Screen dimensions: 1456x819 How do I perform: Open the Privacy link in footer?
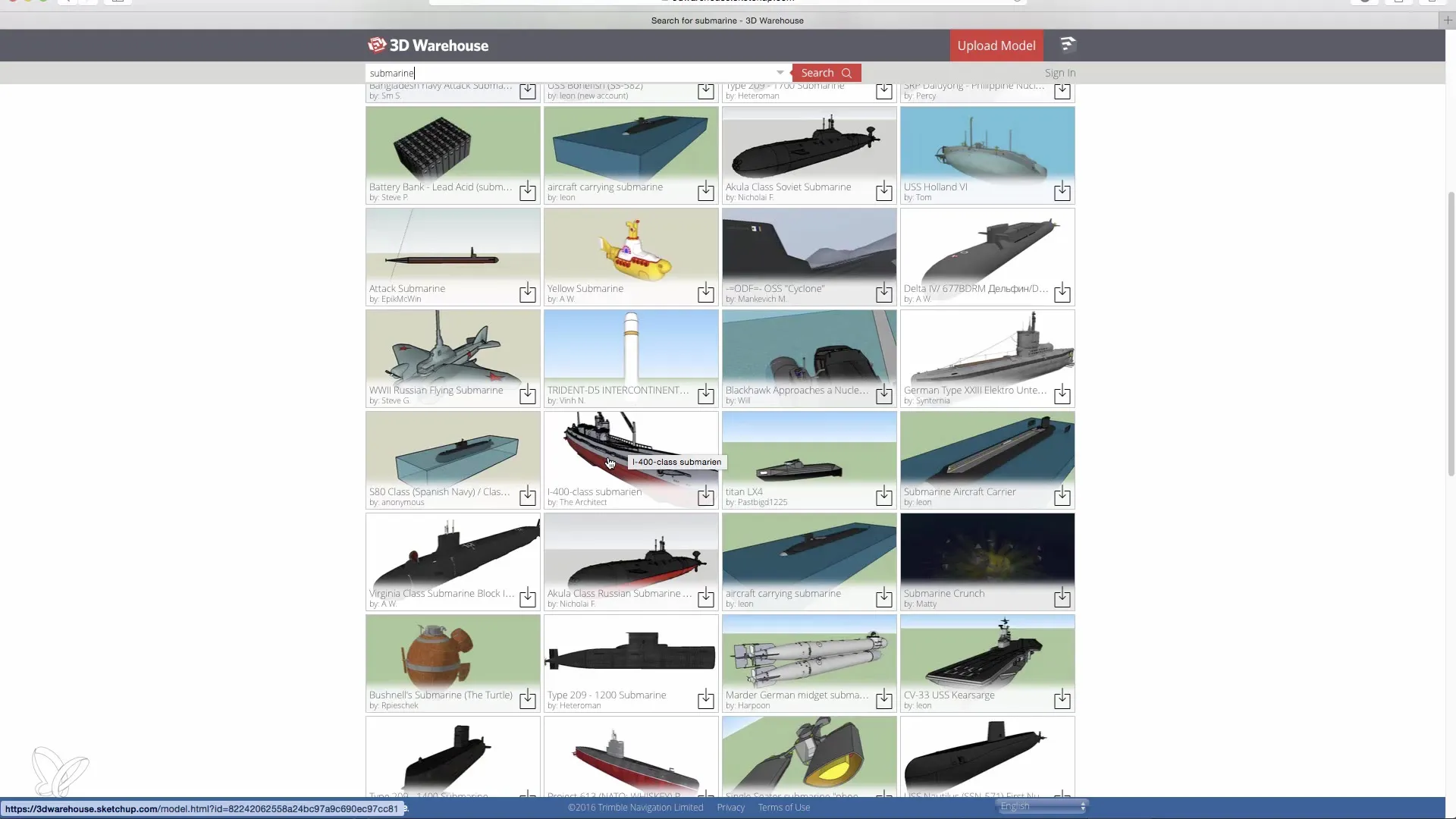tap(731, 808)
